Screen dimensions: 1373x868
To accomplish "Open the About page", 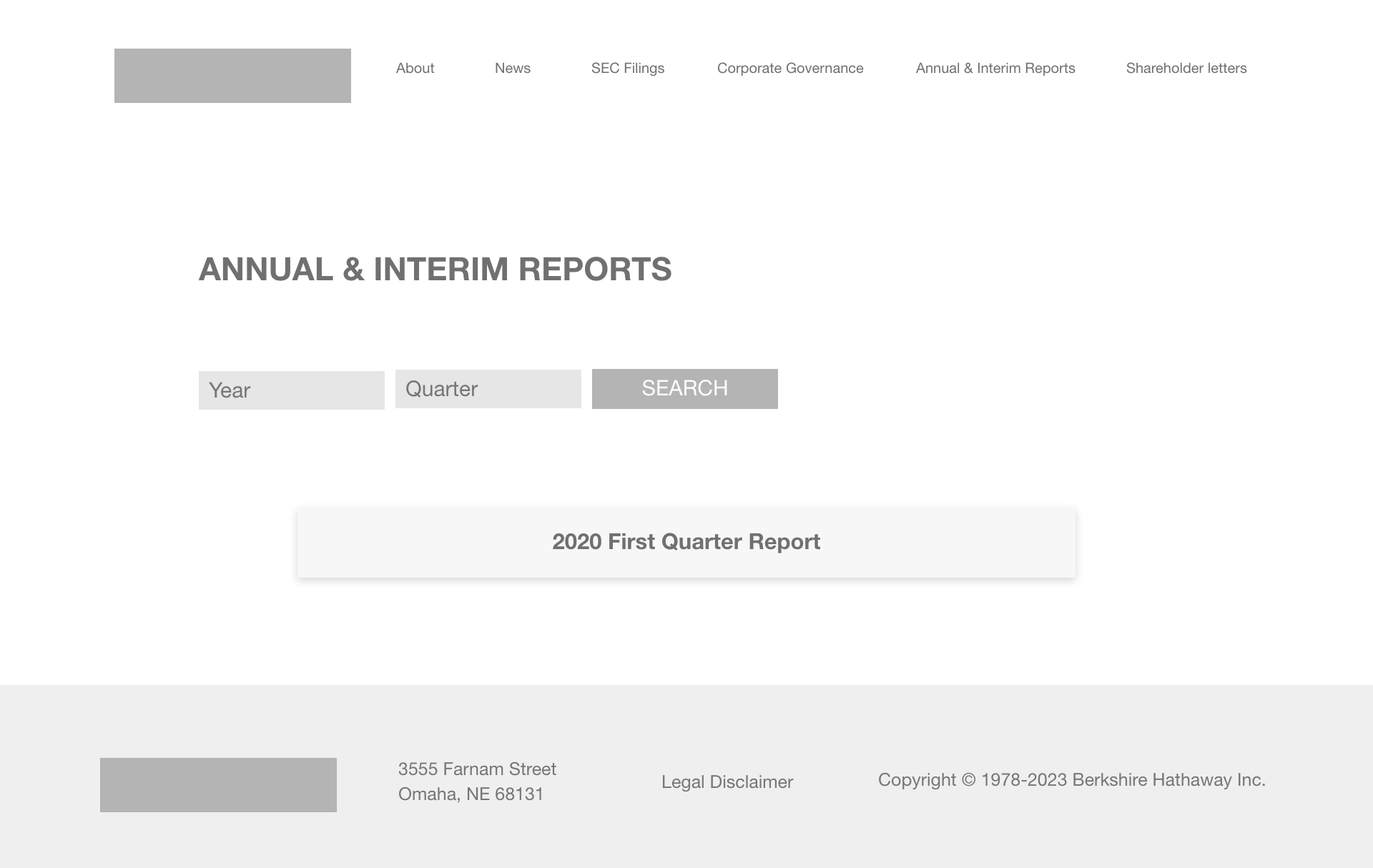I will click(415, 69).
